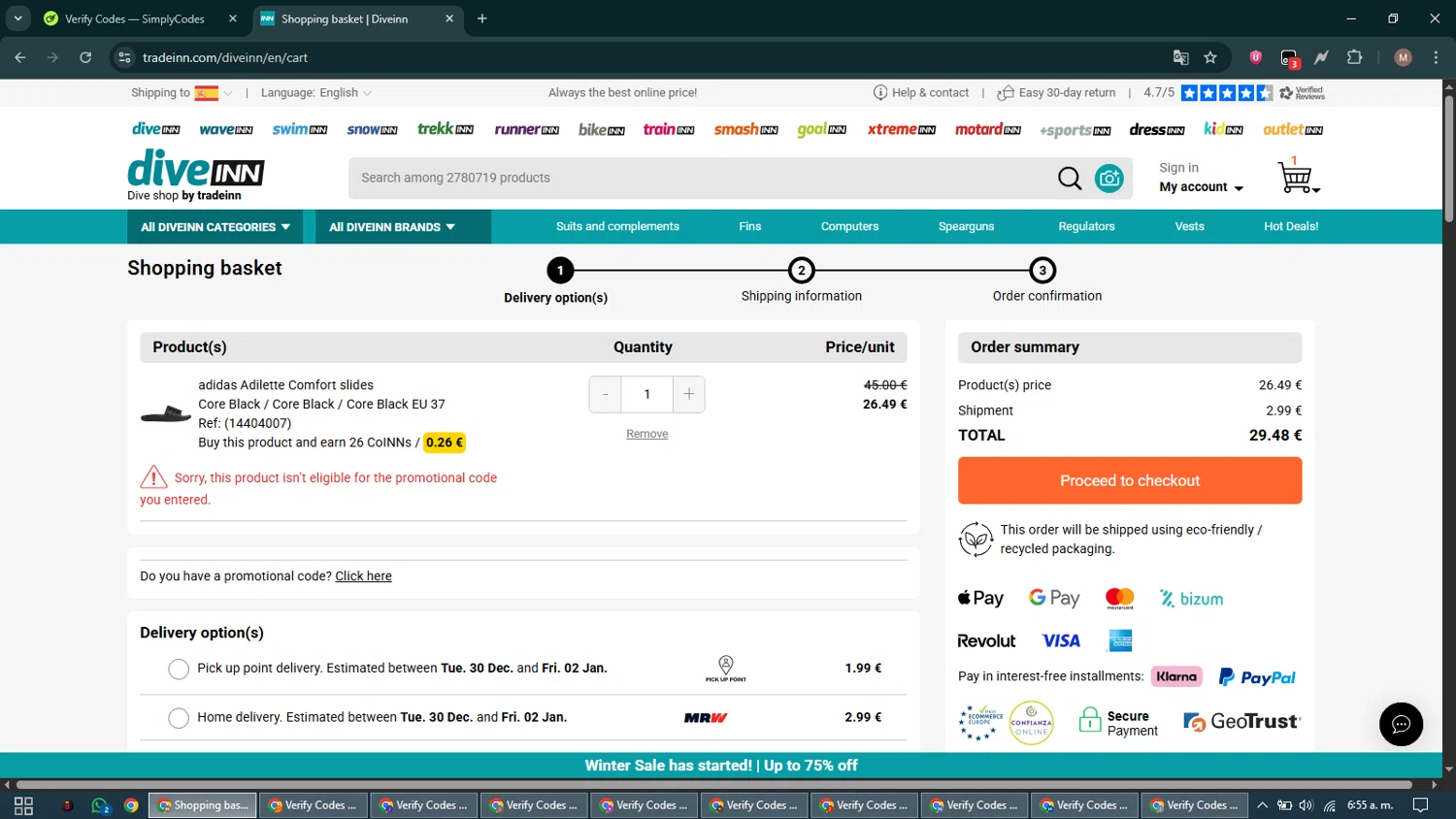The height and width of the screenshot is (819, 1456).
Task: Open the Windows notification center icon
Action: (x=1420, y=805)
